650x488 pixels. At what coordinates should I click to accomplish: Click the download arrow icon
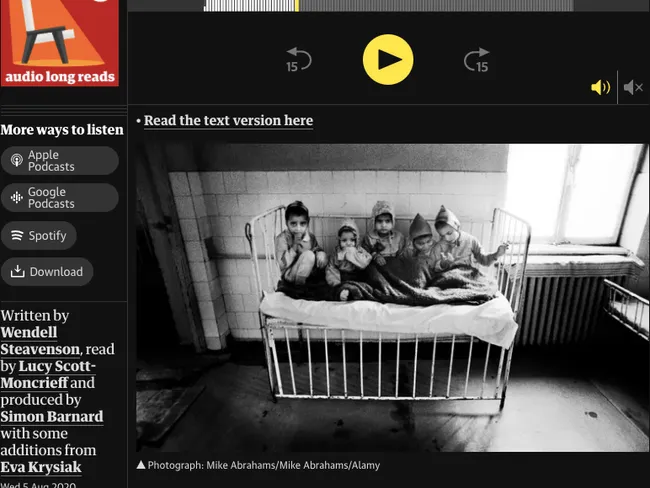pyautogui.click(x=17, y=271)
